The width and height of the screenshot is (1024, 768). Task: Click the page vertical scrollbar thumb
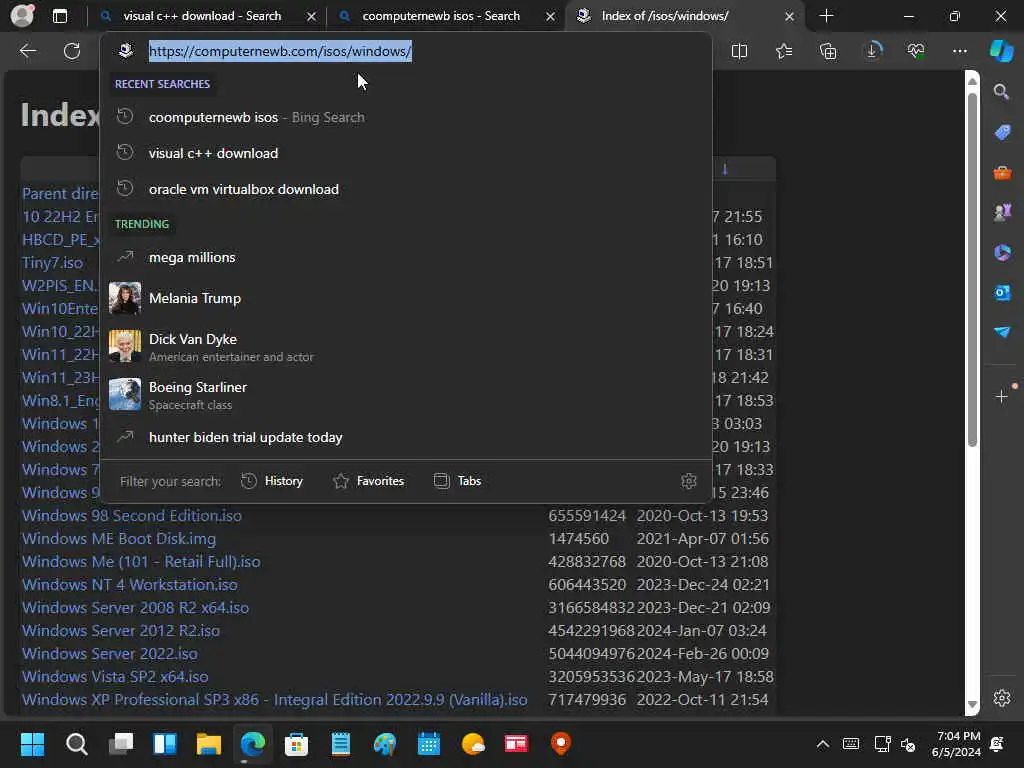pyautogui.click(x=972, y=268)
